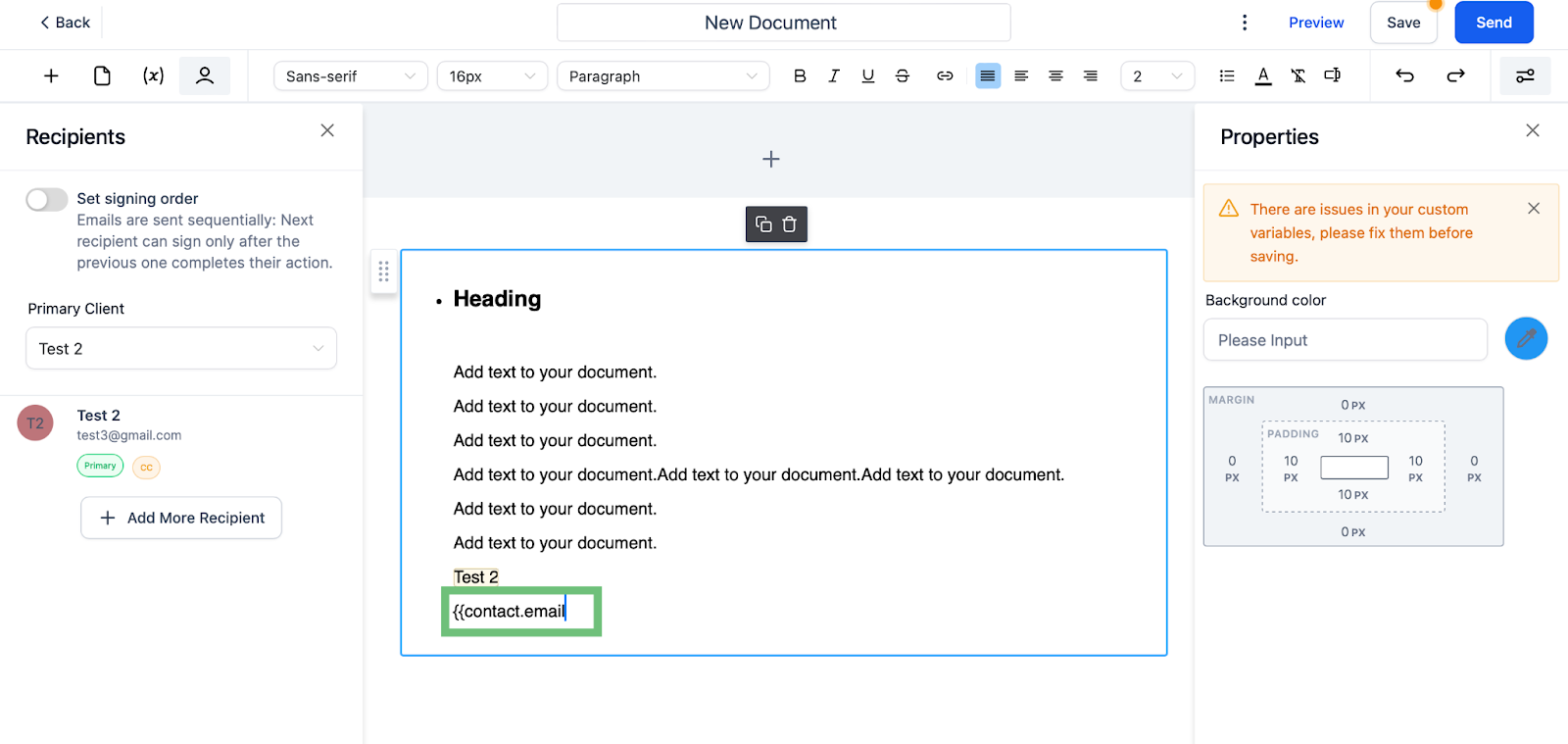Click the test3@gmail.com recipient email

[x=129, y=435]
